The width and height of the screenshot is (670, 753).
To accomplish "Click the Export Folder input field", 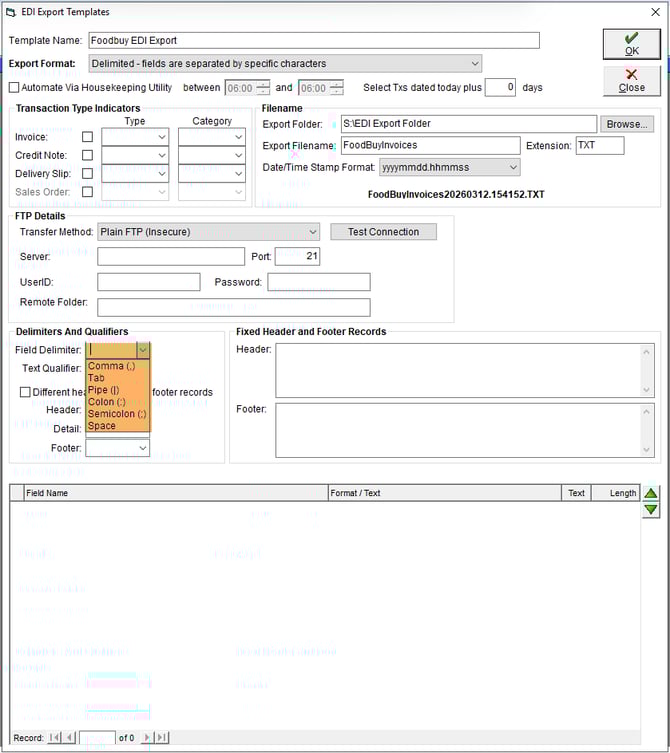I will (x=469, y=124).
